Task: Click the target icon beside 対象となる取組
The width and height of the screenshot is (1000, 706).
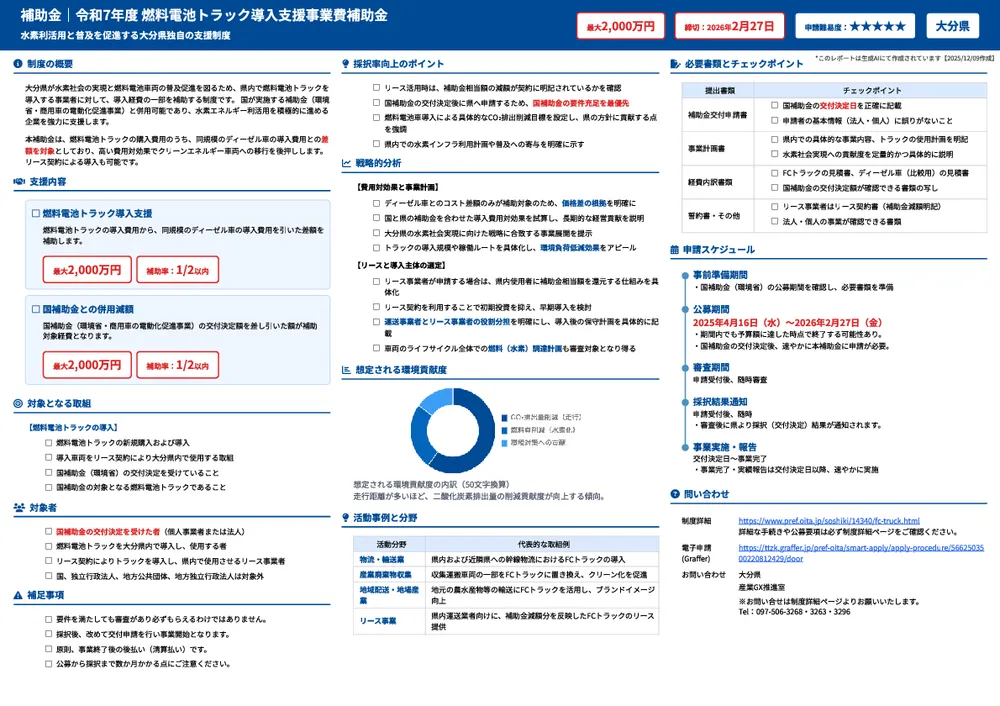Action: pos(19,403)
